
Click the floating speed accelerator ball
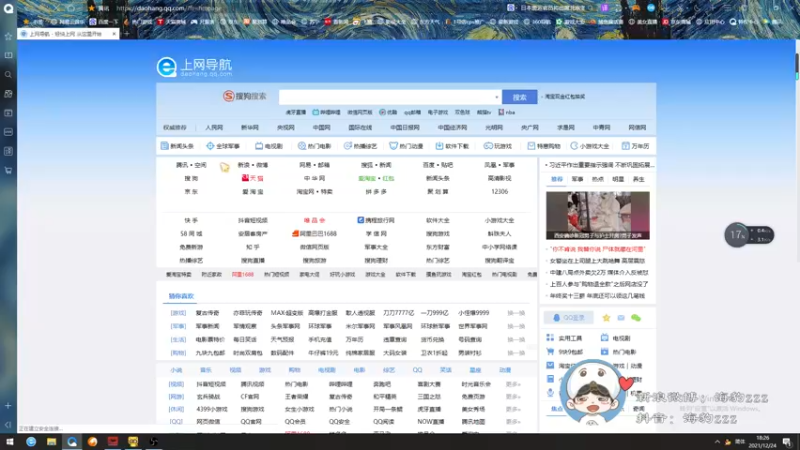click(737, 235)
